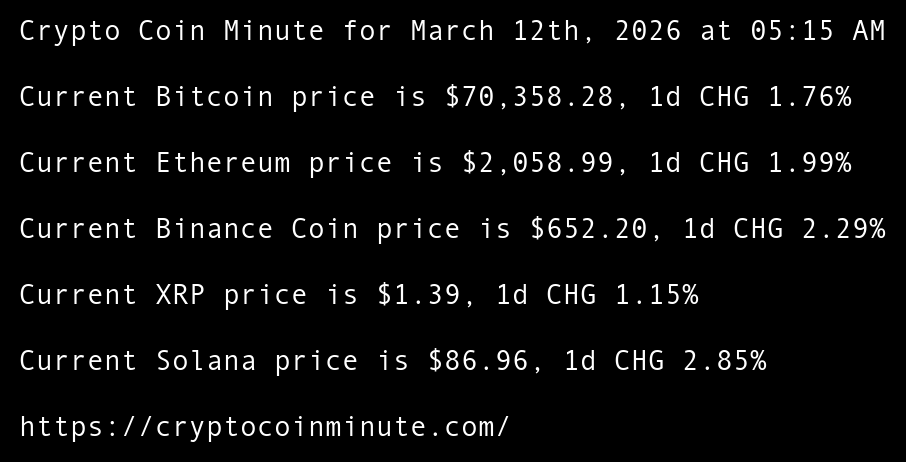
Task: Select the Binance Coin price $652.20
Action: pos(588,229)
